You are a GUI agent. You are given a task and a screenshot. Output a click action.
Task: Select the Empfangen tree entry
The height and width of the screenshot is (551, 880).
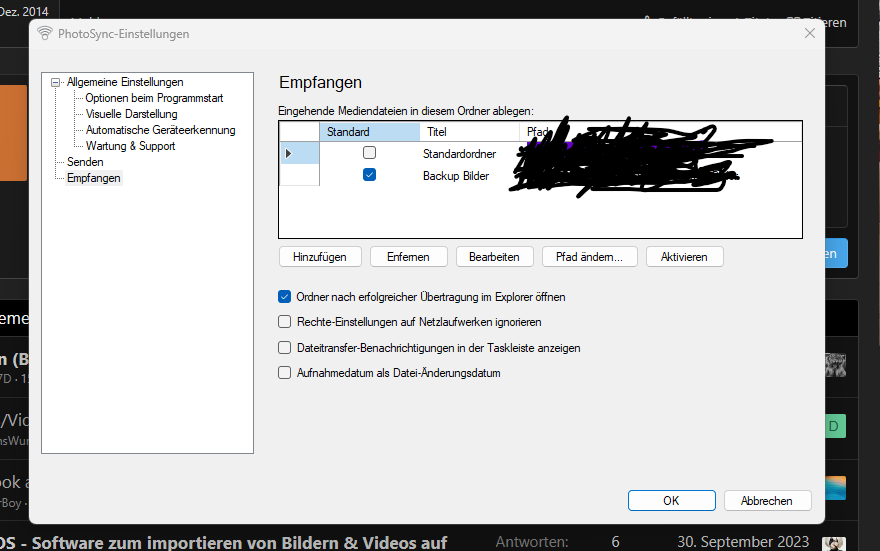(x=94, y=178)
